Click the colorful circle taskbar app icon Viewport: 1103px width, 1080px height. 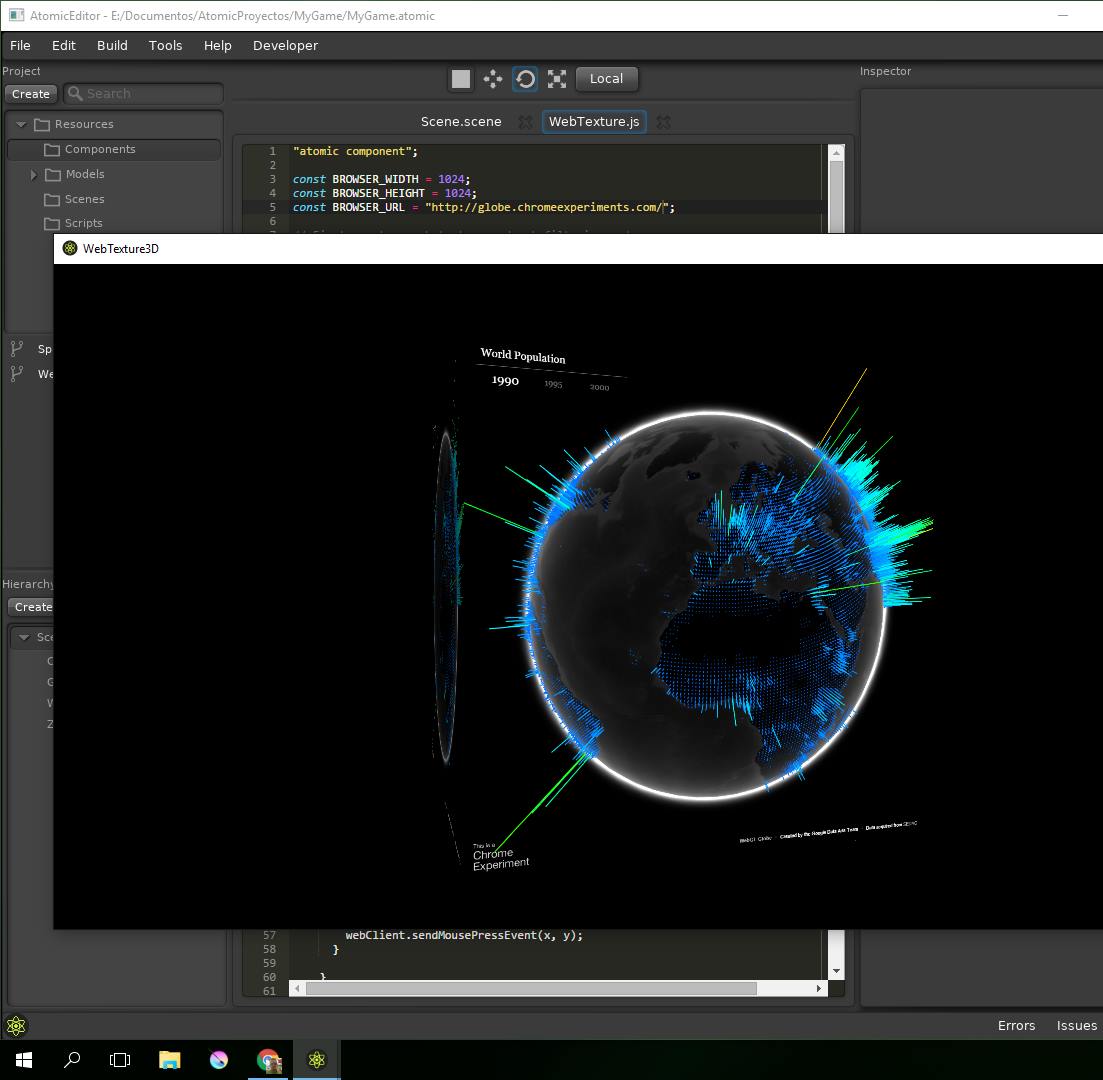point(219,1060)
